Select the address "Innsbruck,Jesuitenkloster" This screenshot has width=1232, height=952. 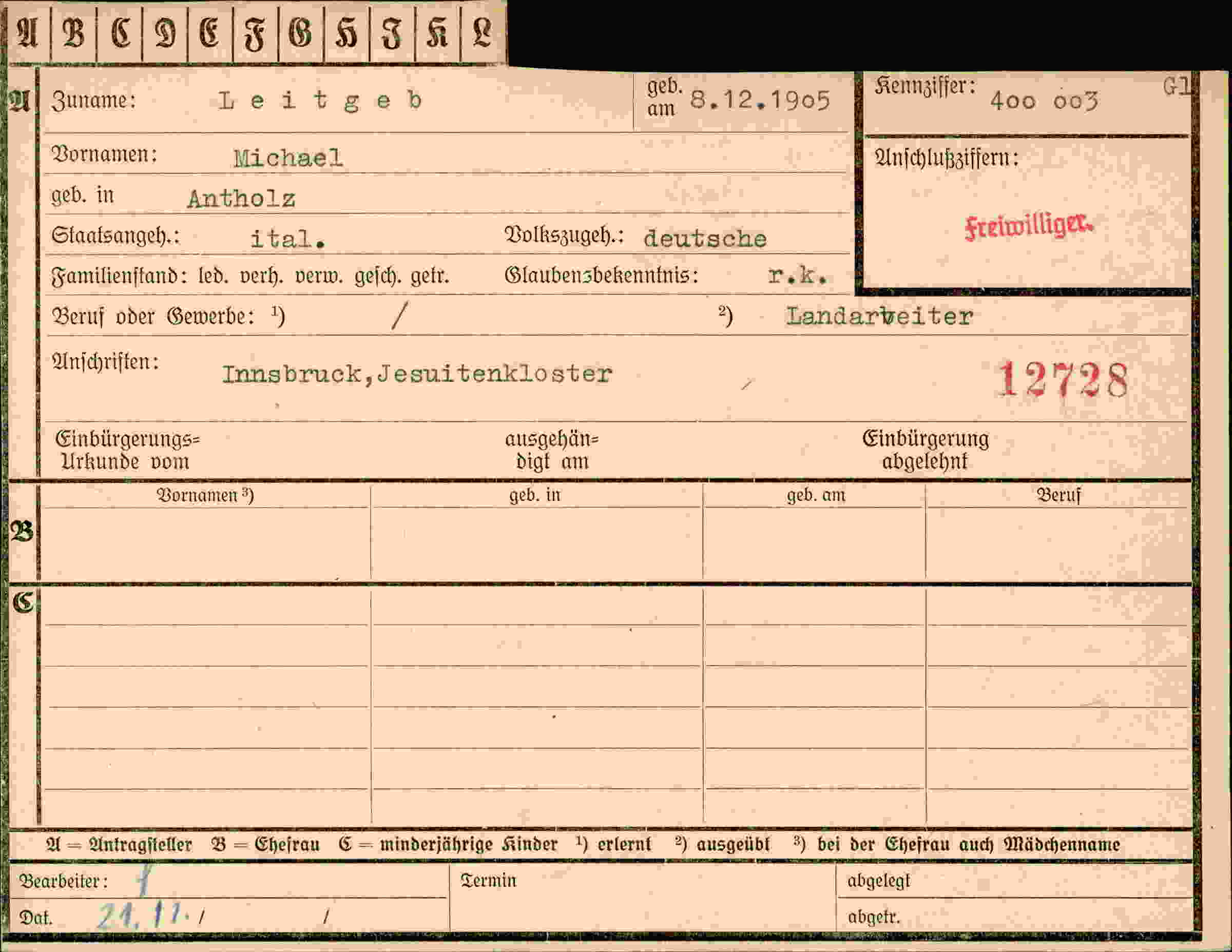point(417,374)
